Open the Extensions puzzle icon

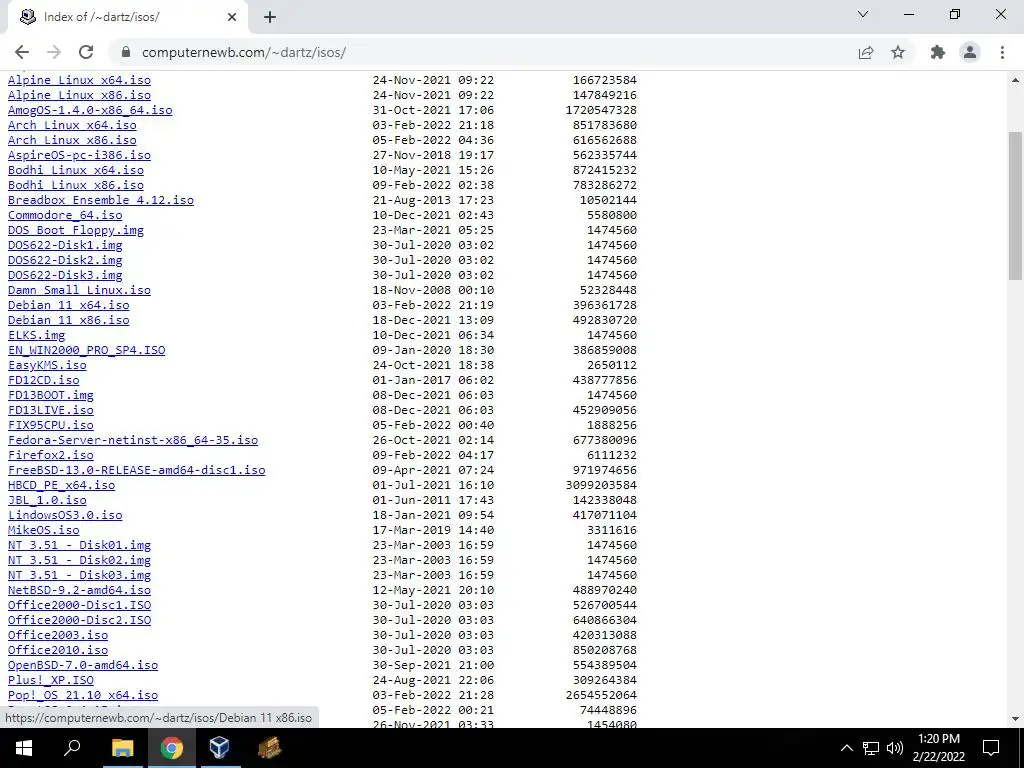[x=938, y=52]
